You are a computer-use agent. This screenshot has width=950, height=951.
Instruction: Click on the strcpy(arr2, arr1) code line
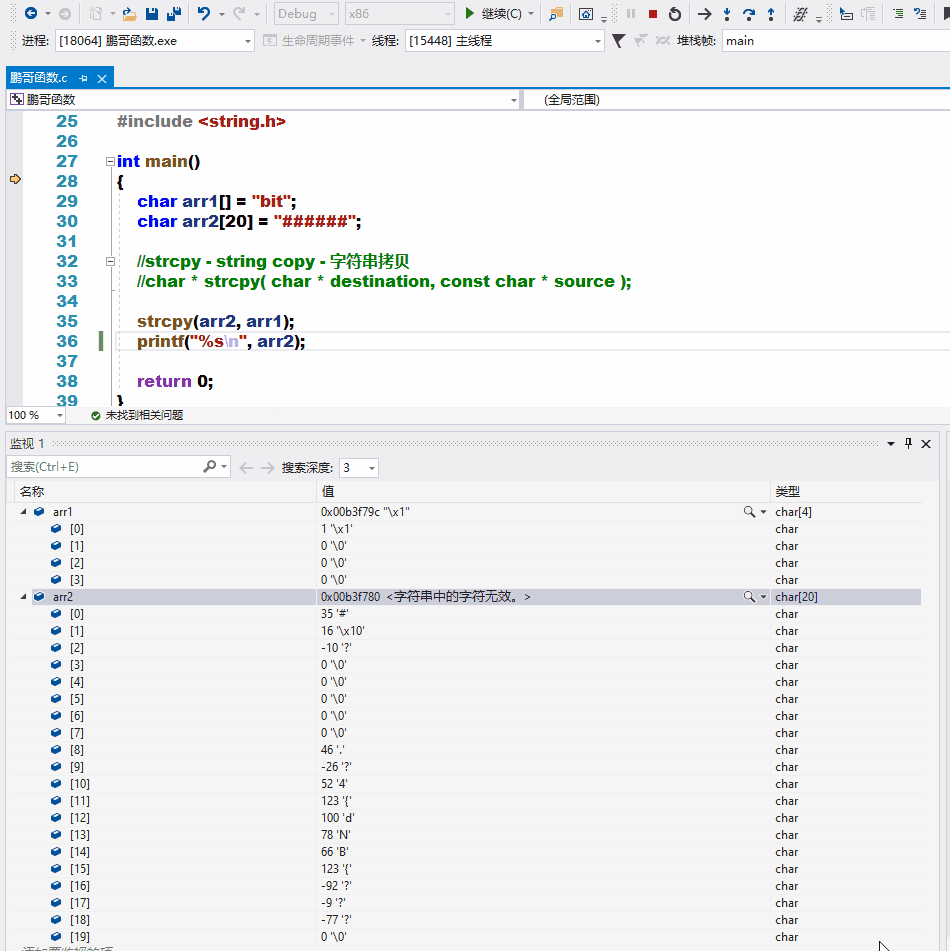(215, 321)
